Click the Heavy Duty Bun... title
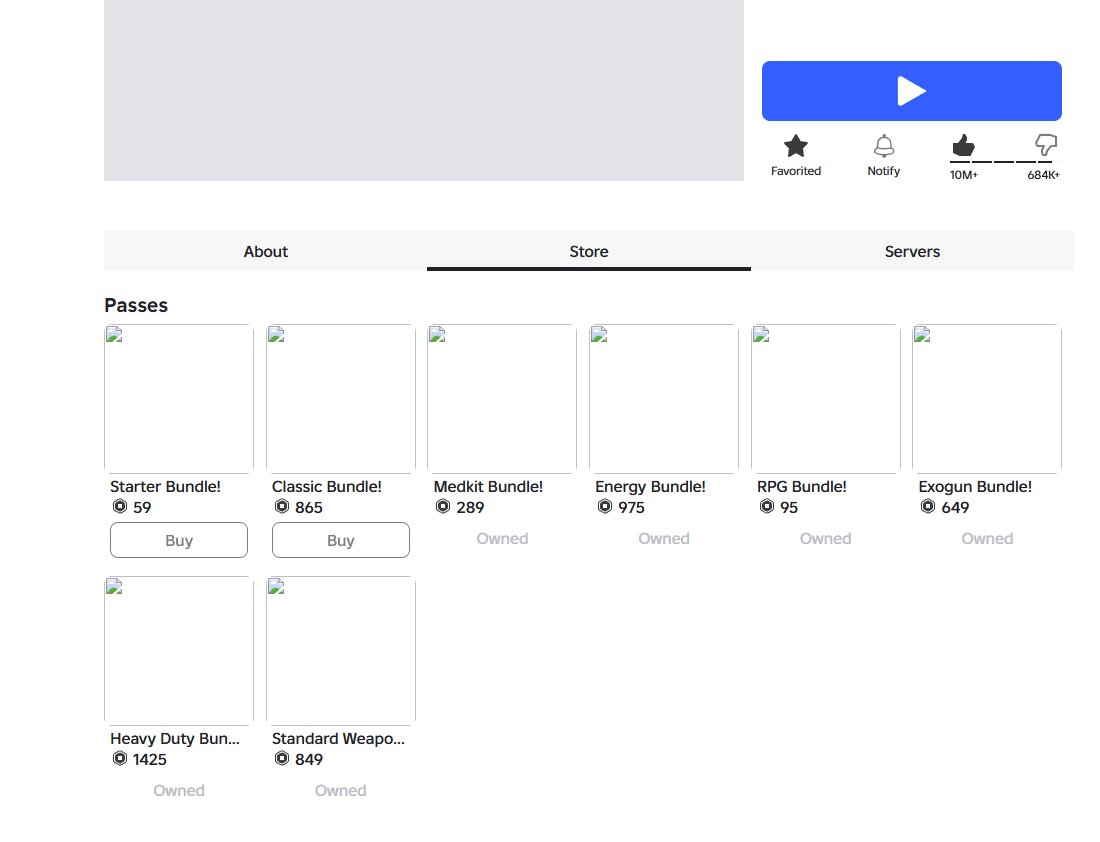 [175, 739]
